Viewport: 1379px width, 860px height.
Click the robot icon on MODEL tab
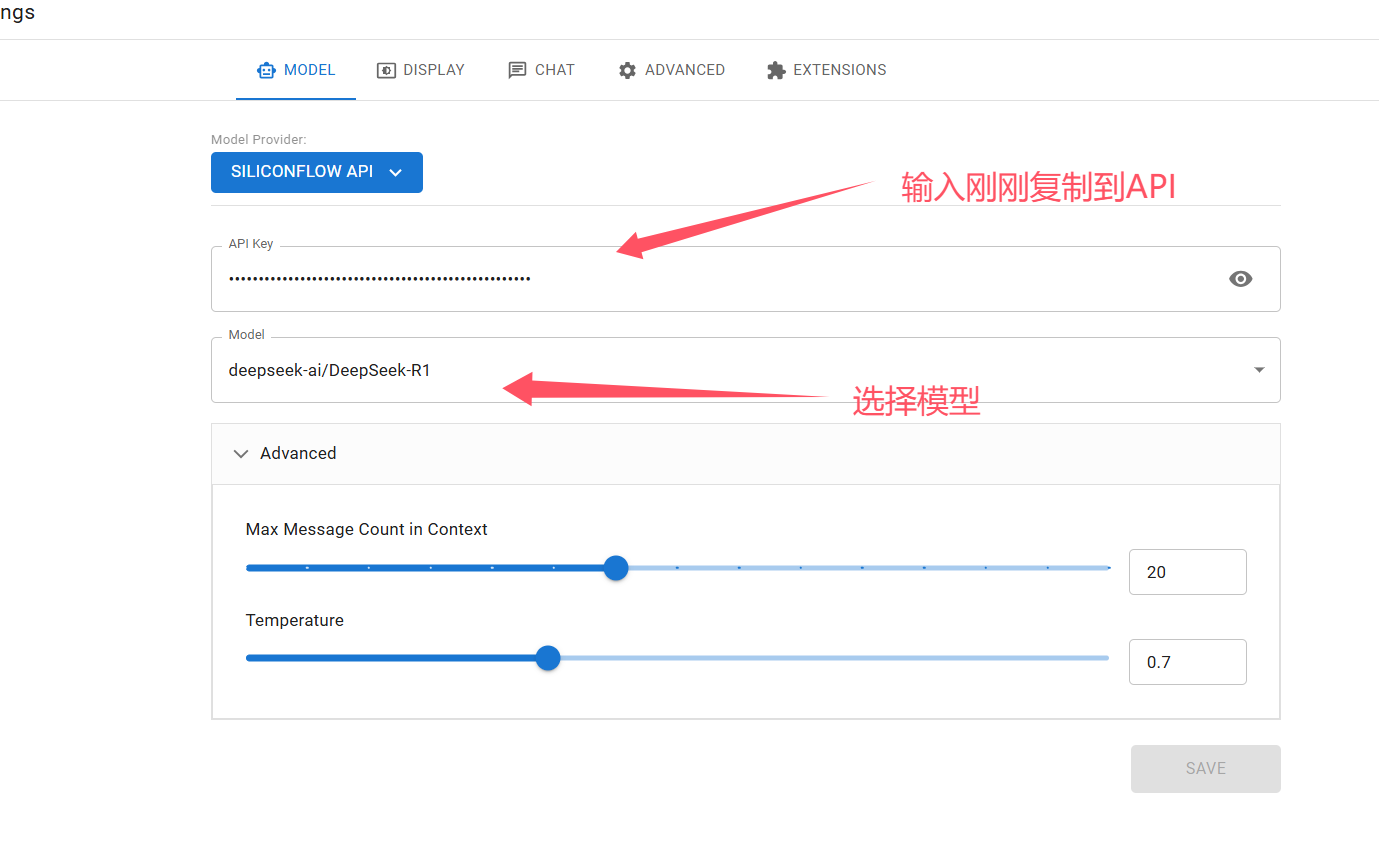tap(266, 70)
